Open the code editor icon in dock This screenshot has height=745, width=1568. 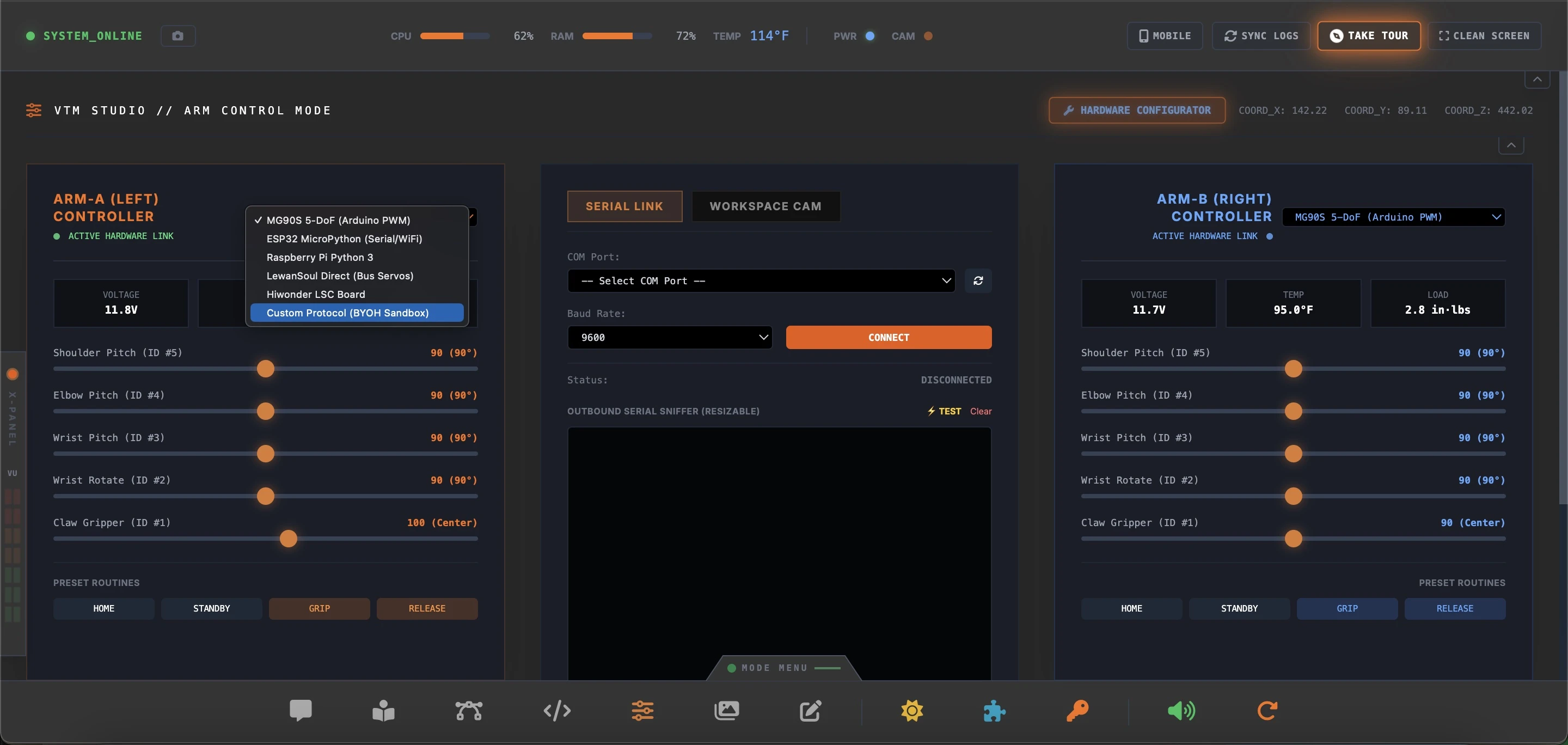click(x=557, y=710)
